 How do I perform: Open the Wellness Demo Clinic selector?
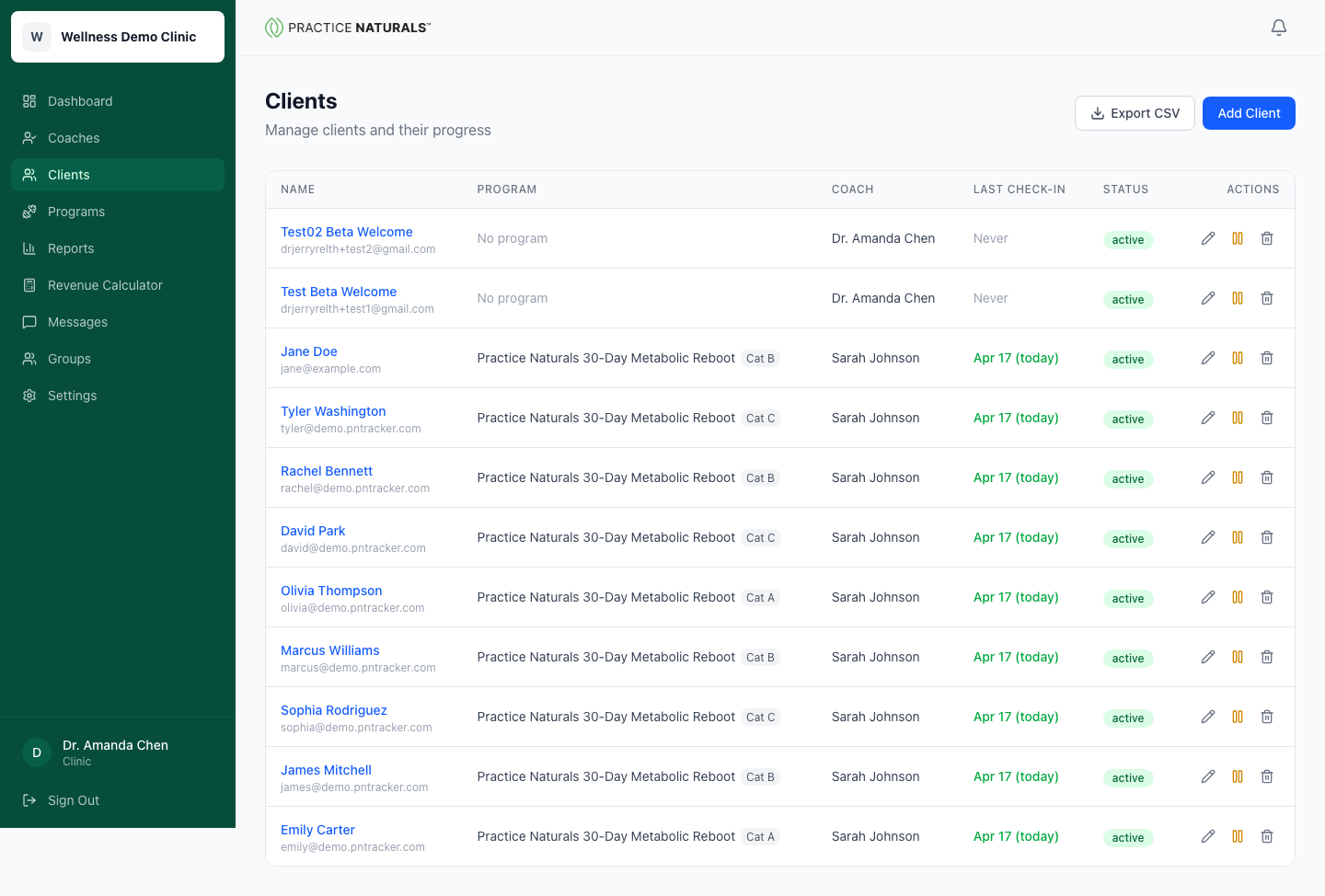(117, 37)
